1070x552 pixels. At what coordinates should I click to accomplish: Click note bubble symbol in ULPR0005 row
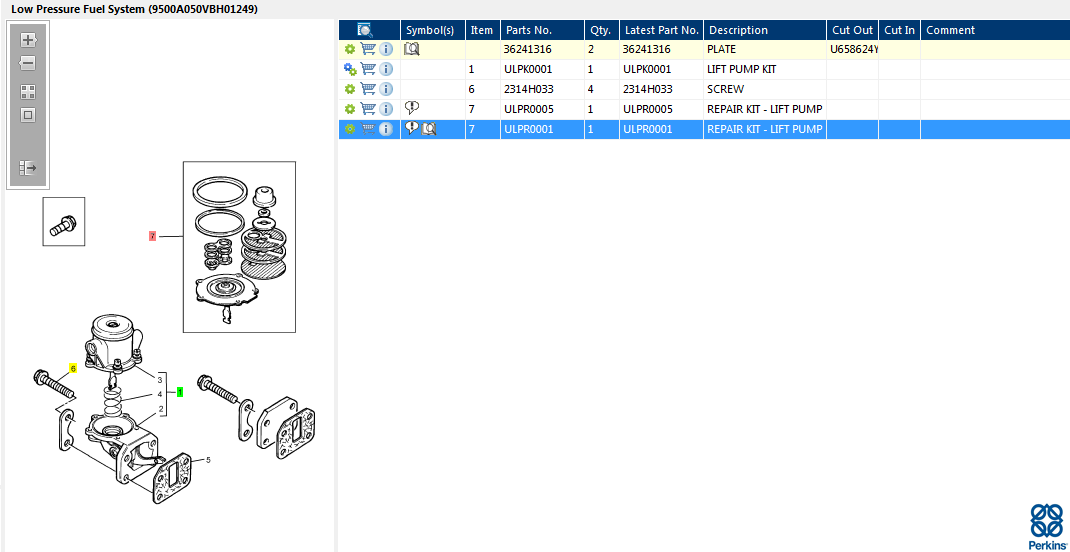(x=411, y=108)
